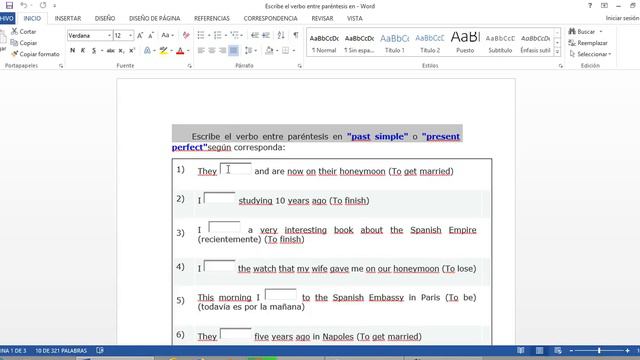Image resolution: width=640 pixels, height=360 pixels.
Task: Click the Save icon in quick access toolbar
Action: [9, 5]
